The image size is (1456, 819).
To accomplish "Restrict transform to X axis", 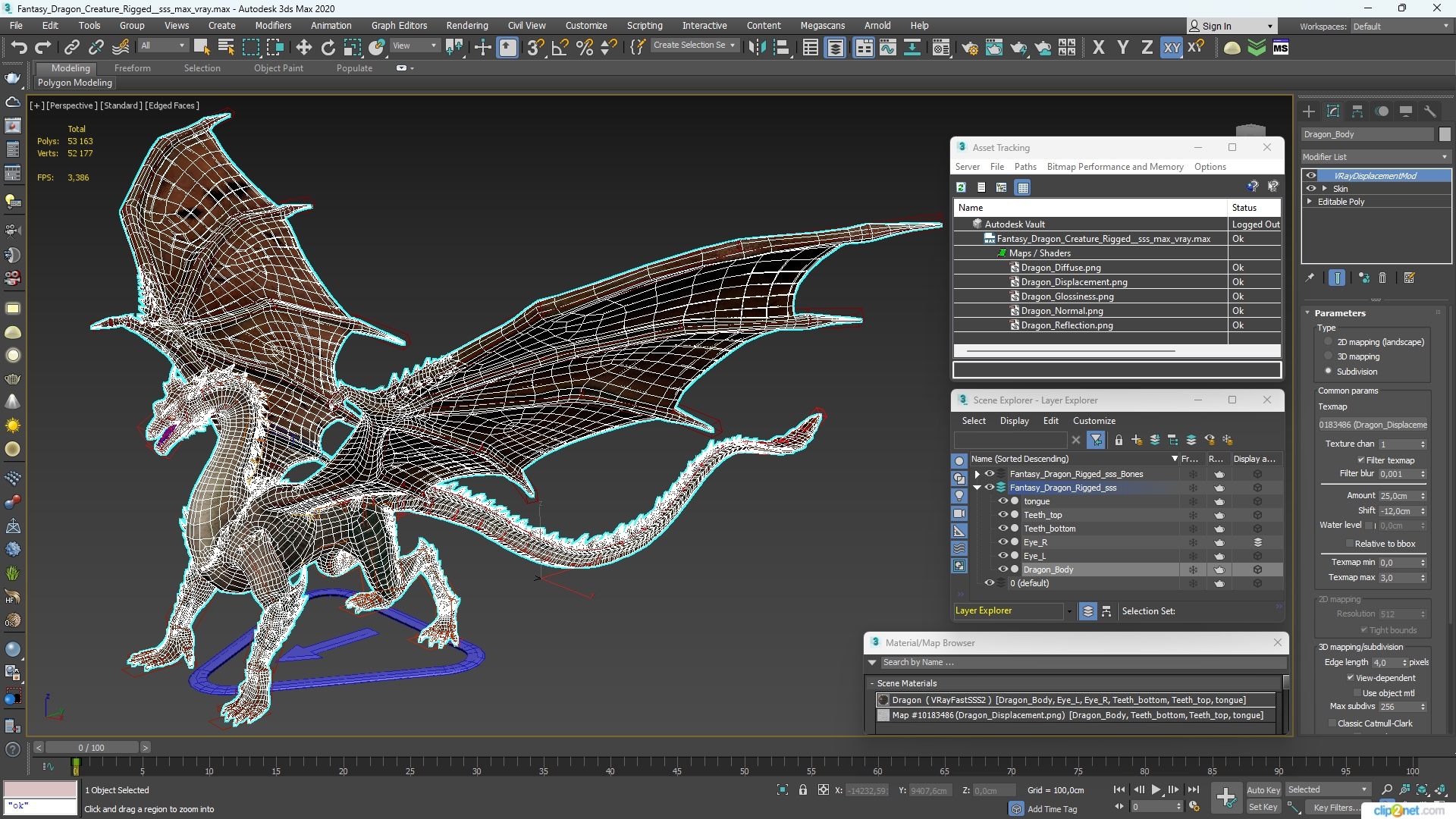I will pos(1098,47).
